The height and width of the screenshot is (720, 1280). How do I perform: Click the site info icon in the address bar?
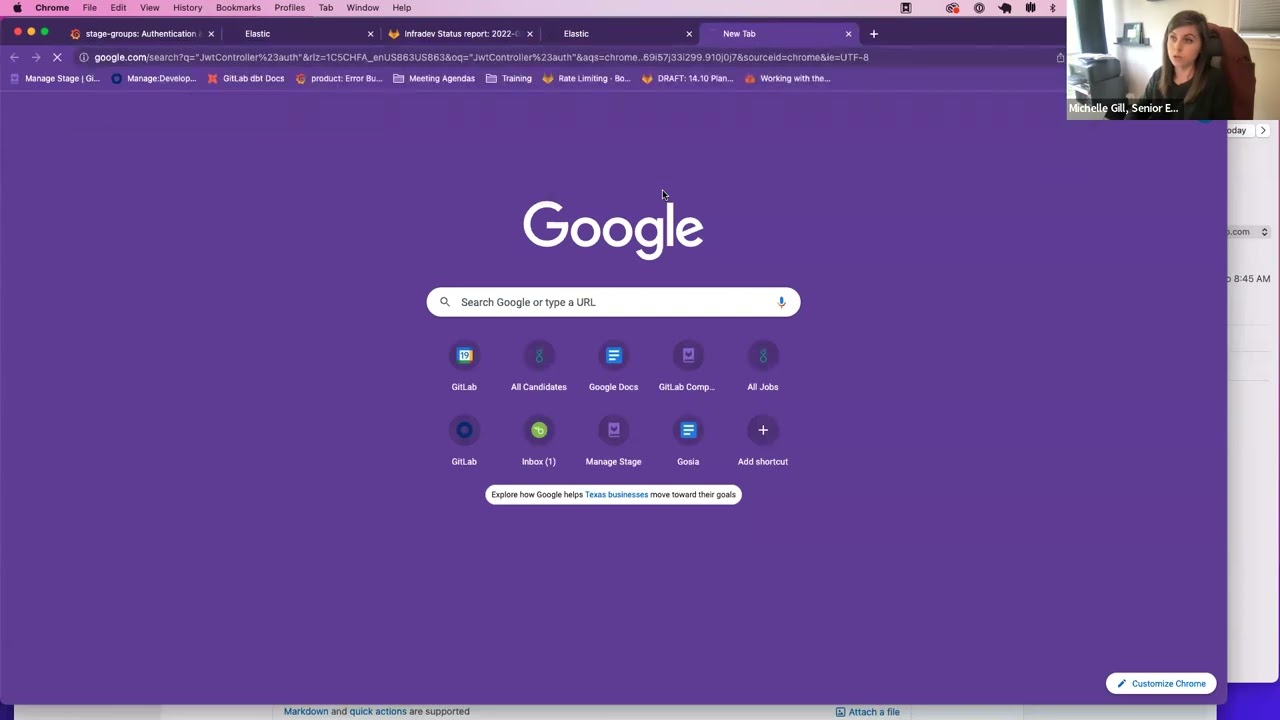pyautogui.click(x=84, y=57)
